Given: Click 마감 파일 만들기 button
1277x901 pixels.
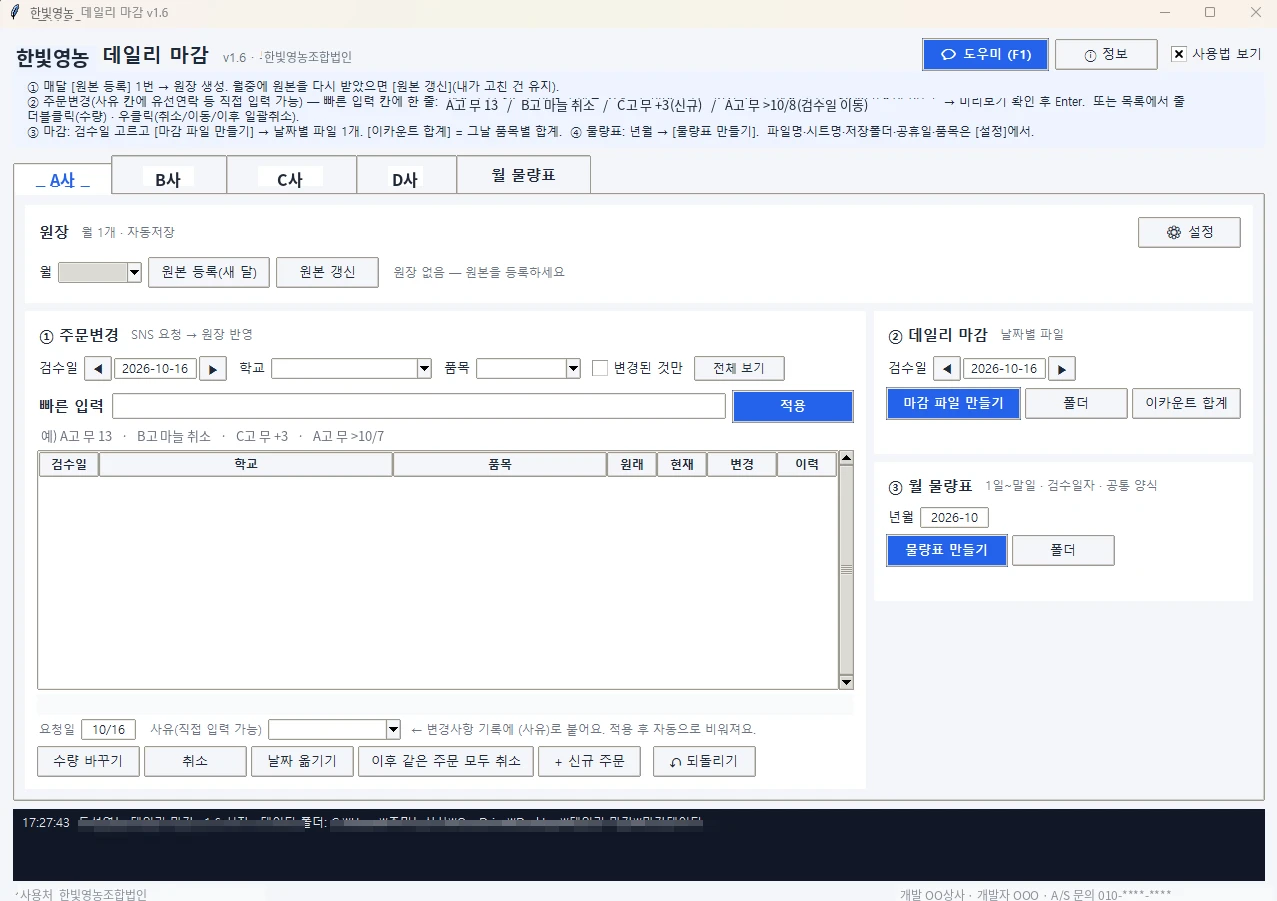Looking at the screenshot, I should click(x=953, y=404).
